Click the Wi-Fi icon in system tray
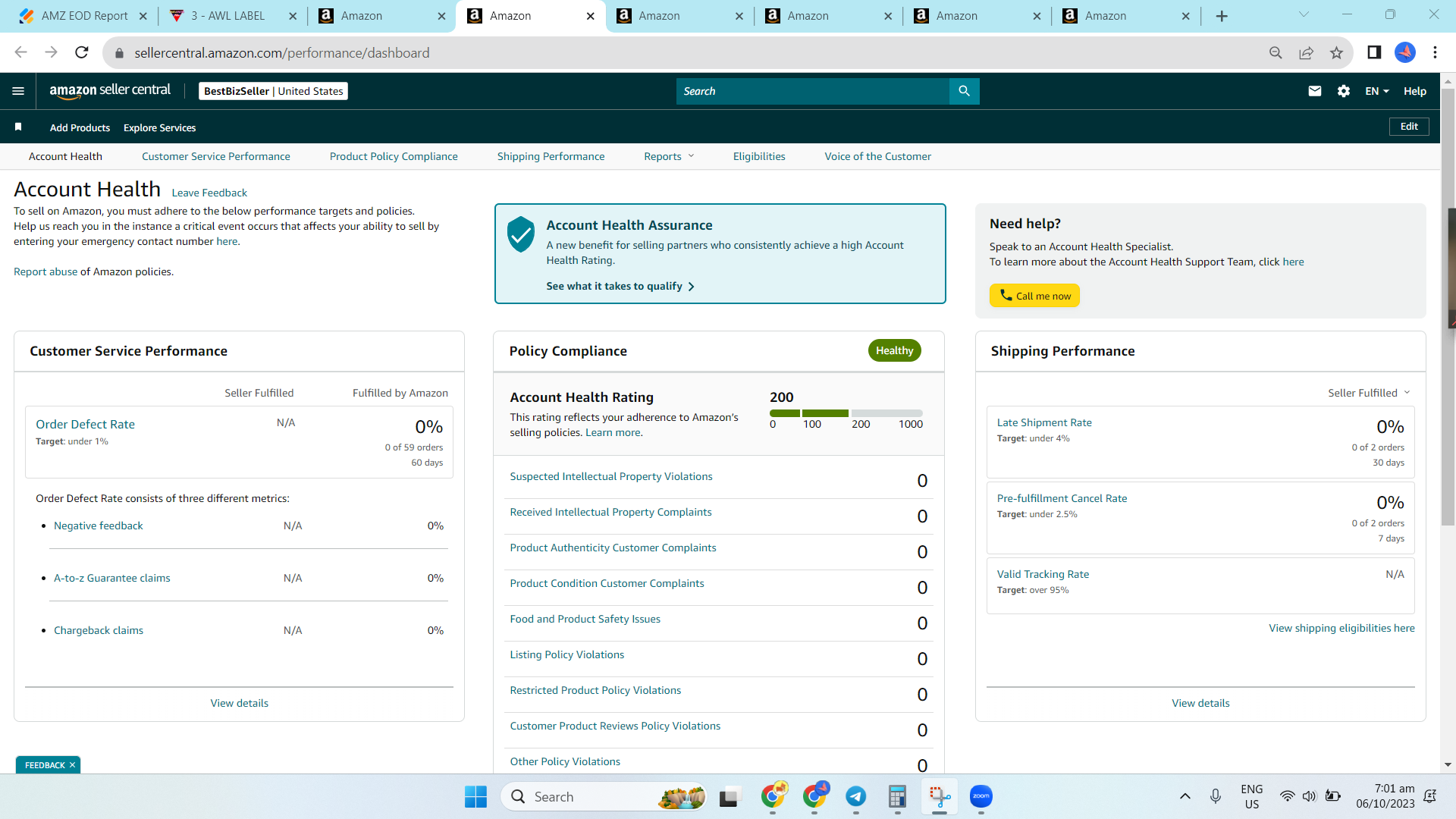Image resolution: width=1456 pixels, height=819 pixels. (x=1287, y=796)
